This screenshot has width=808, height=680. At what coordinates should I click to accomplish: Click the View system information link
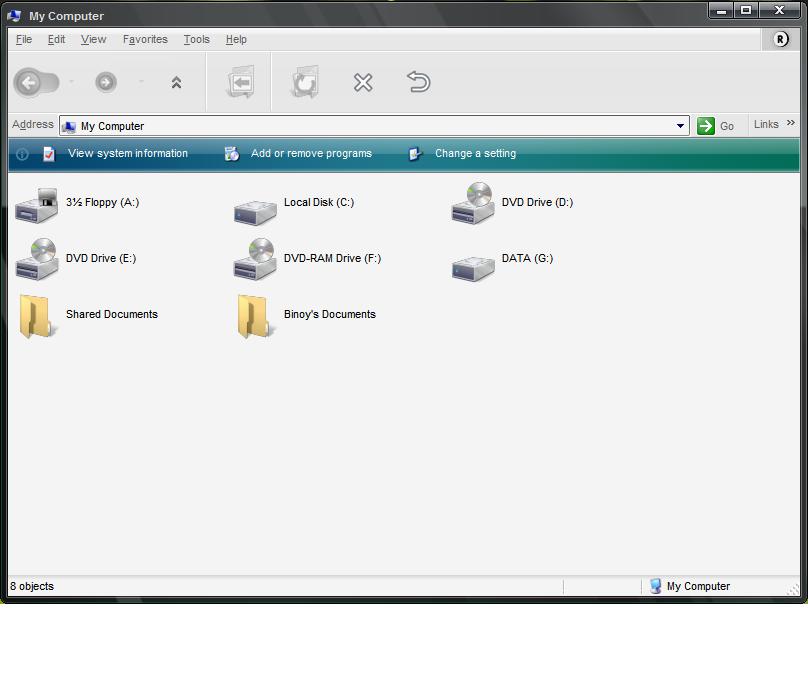click(x=127, y=154)
